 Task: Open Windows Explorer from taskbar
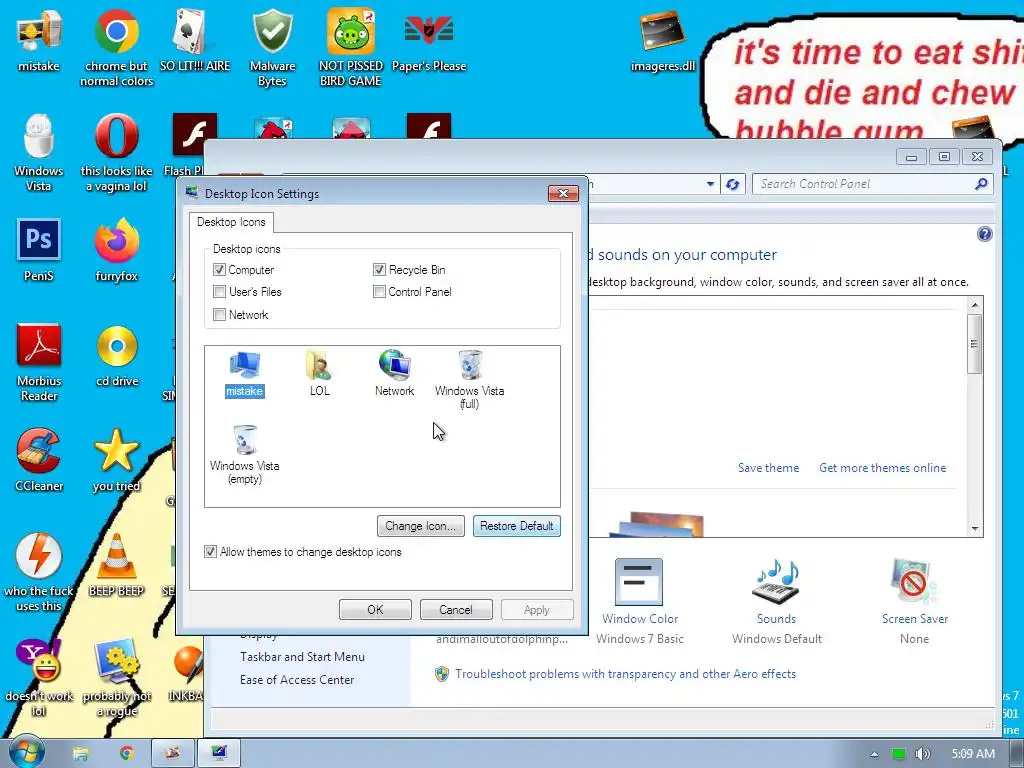pos(80,754)
